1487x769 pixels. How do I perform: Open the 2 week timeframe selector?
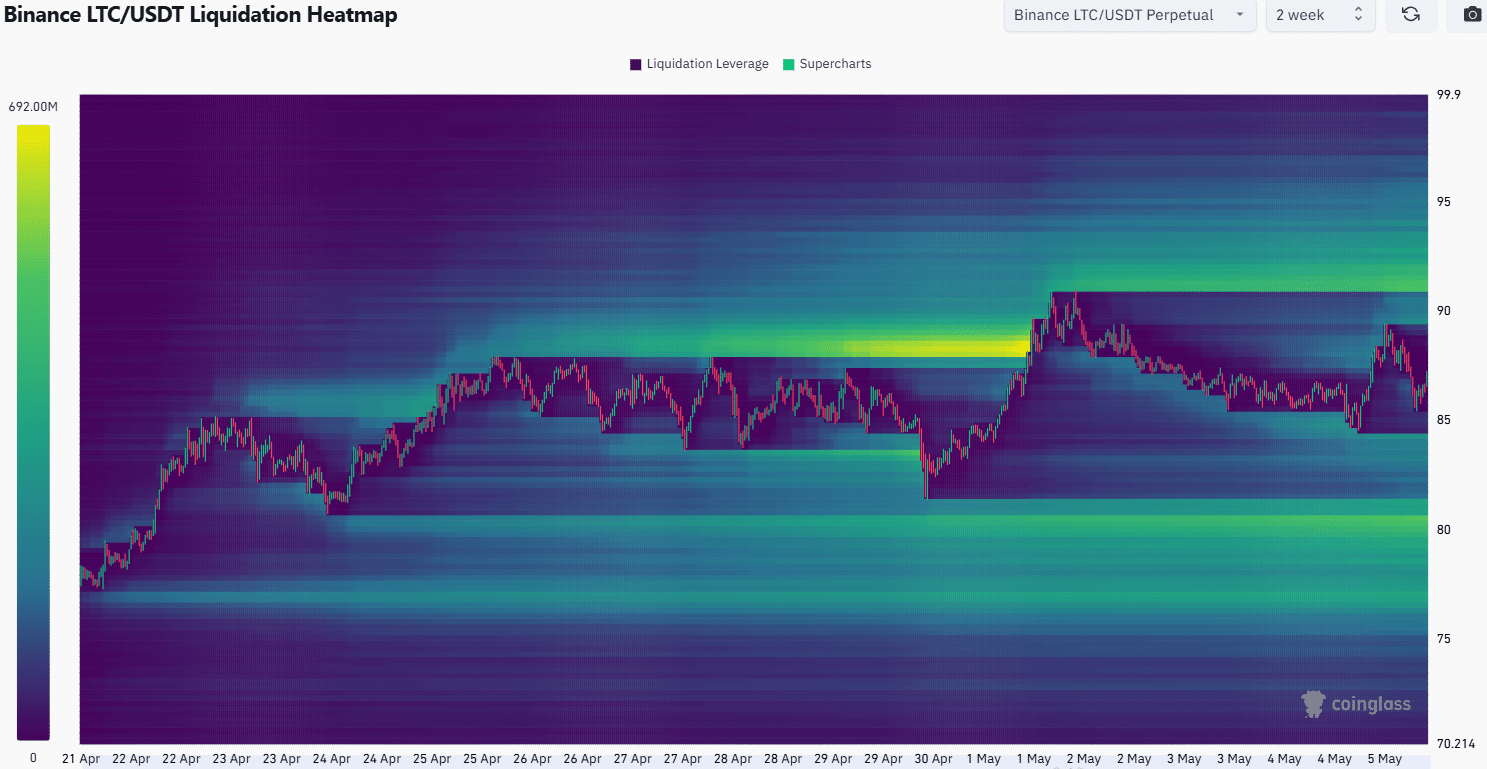pyautogui.click(x=1320, y=15)
